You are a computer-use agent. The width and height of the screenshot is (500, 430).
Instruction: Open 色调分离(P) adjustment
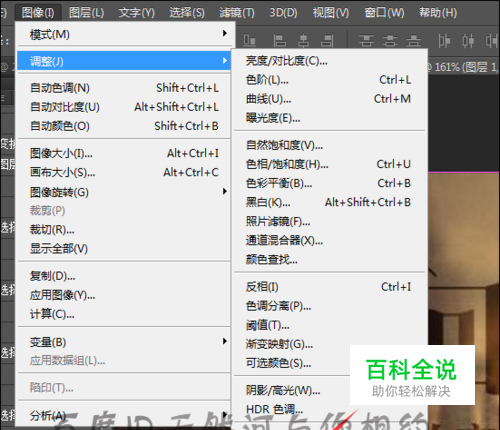[x=329, y=306]
